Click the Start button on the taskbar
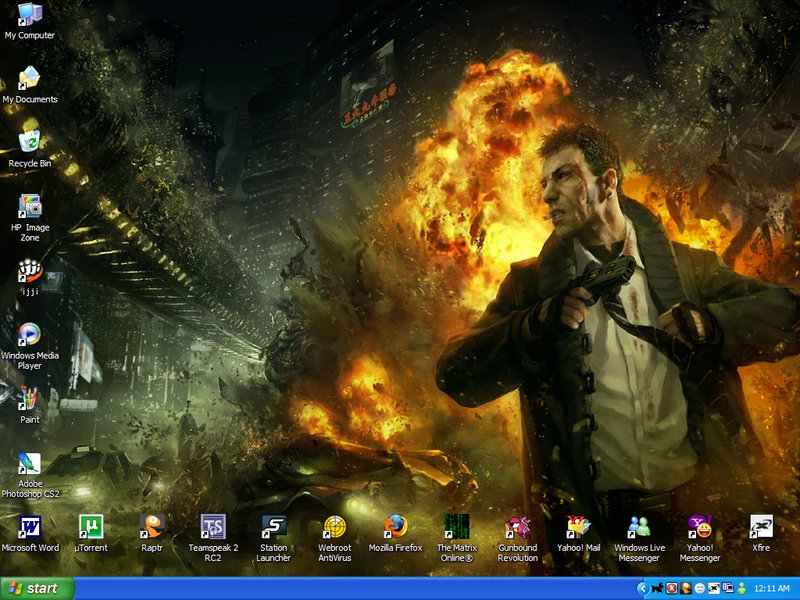 coord(37,588)
